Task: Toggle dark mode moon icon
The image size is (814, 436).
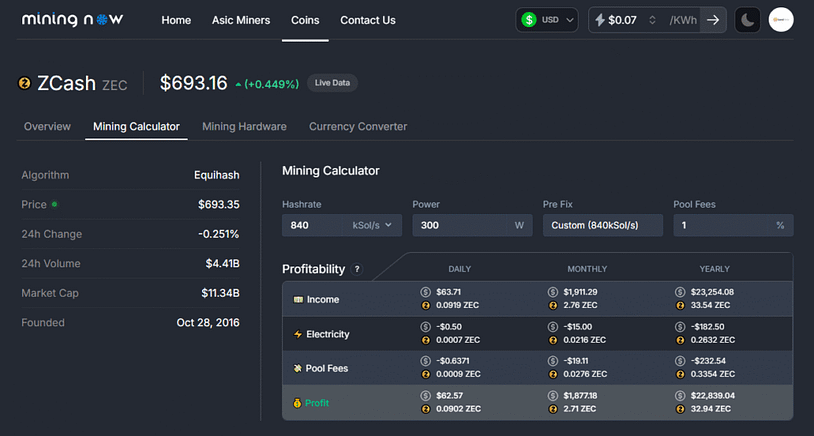Action: tap(747, 20)
